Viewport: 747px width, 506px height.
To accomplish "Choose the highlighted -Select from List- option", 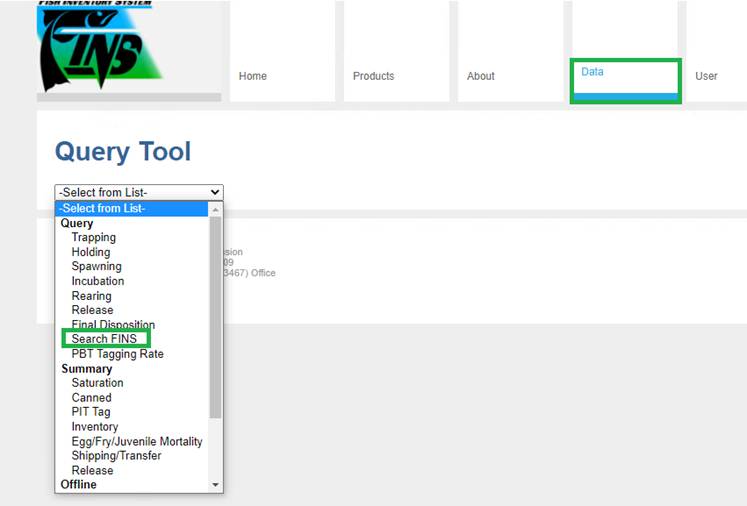I will [103, 209].
